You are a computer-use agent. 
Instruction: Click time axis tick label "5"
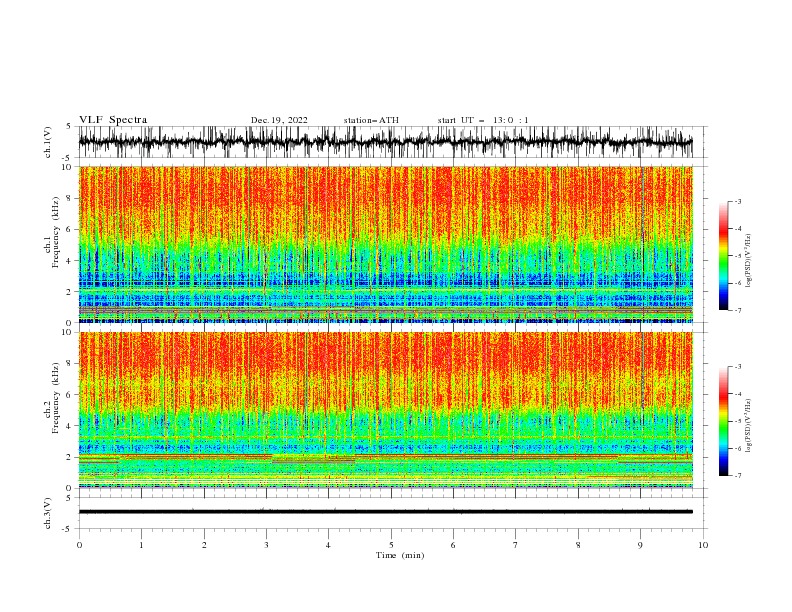(391, 545)
